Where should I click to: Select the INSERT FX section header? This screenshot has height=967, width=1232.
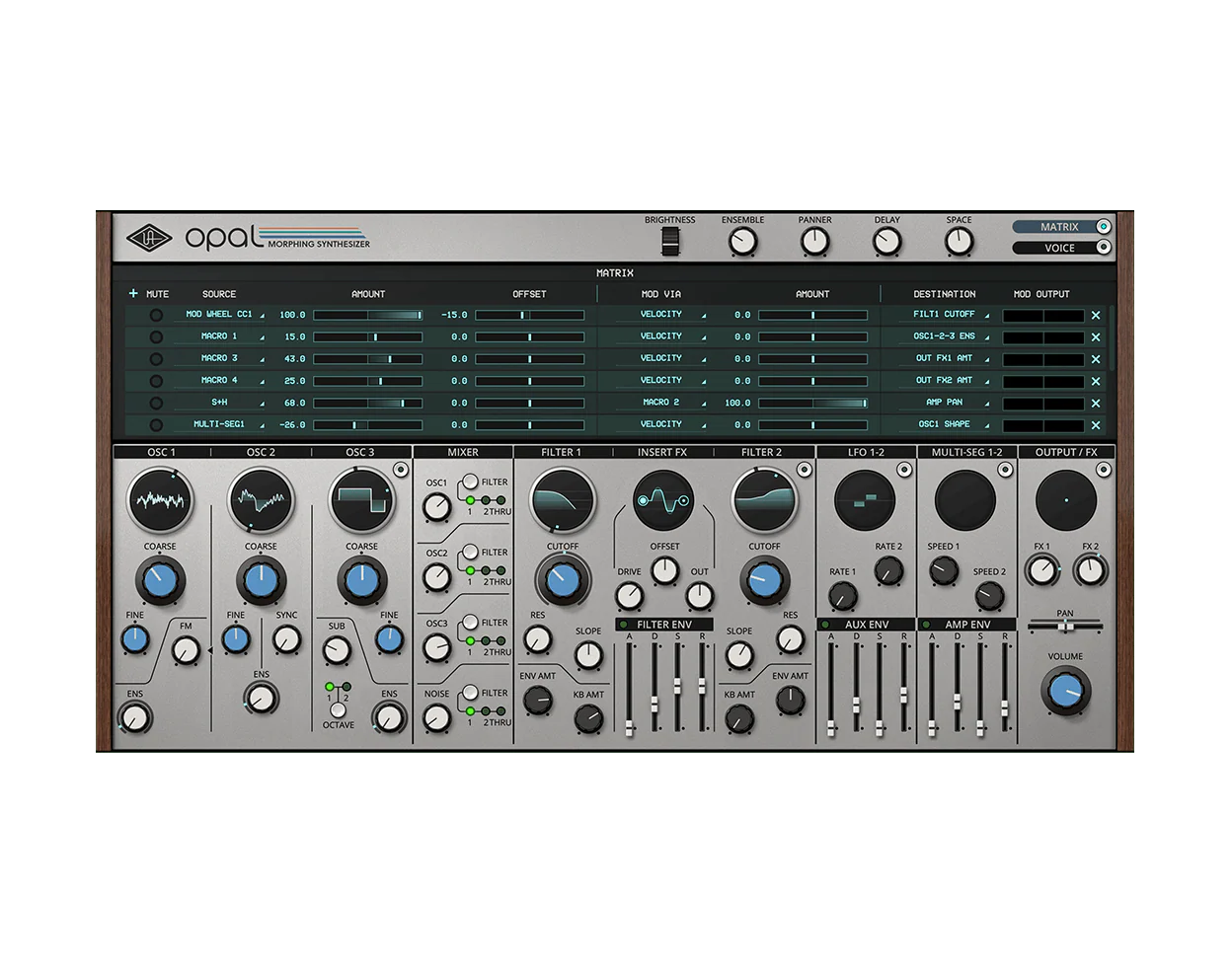[662, 452]
